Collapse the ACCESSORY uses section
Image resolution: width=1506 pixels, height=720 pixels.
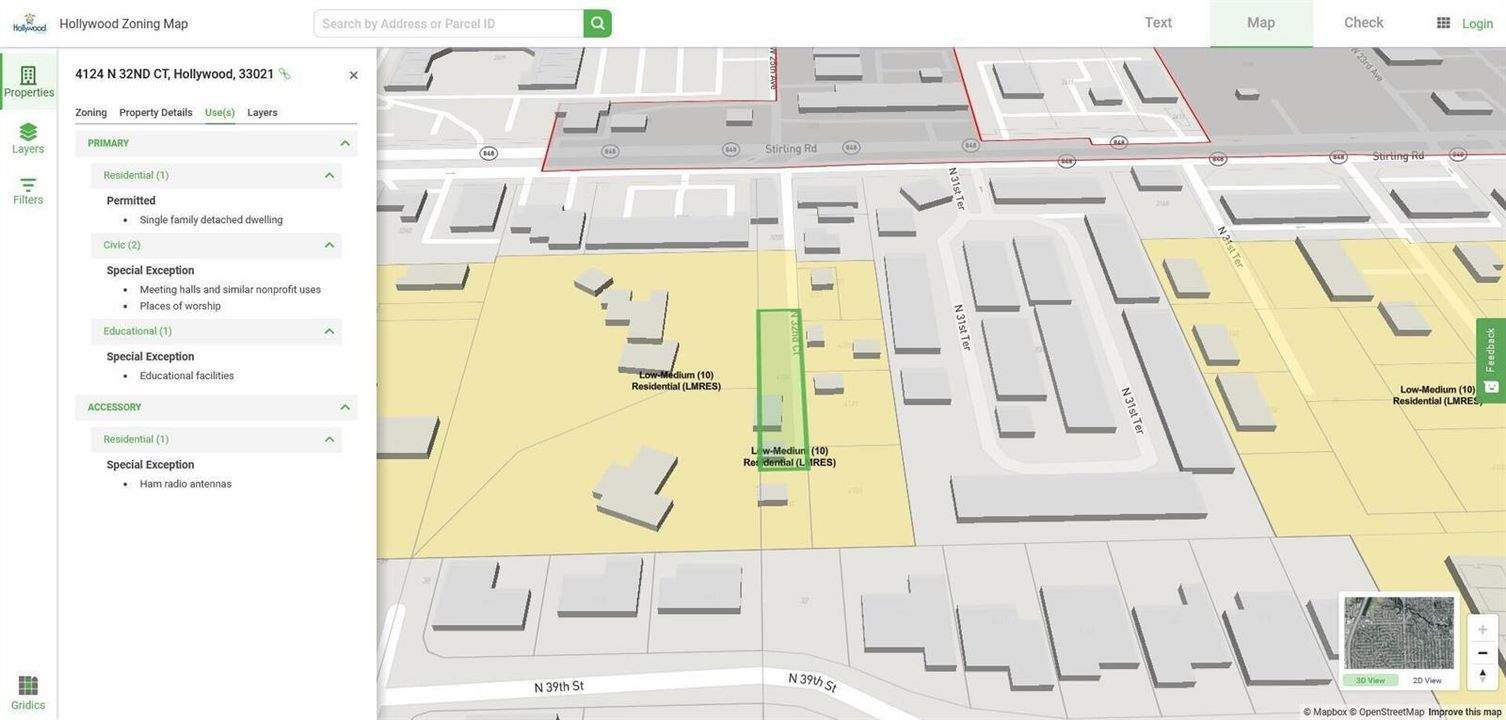pos(345,408)
